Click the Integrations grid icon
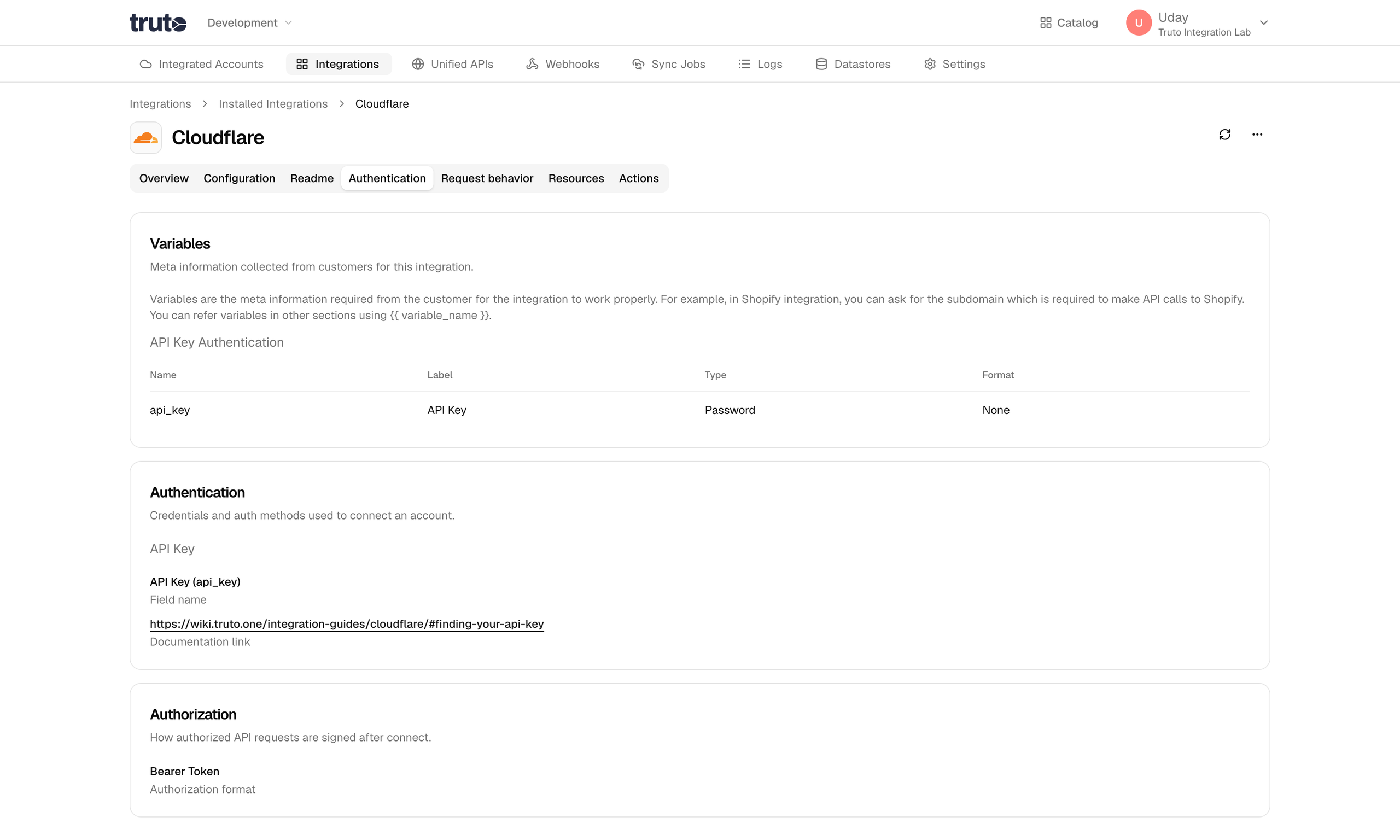1400x840 pixels. tap(302, 64)
